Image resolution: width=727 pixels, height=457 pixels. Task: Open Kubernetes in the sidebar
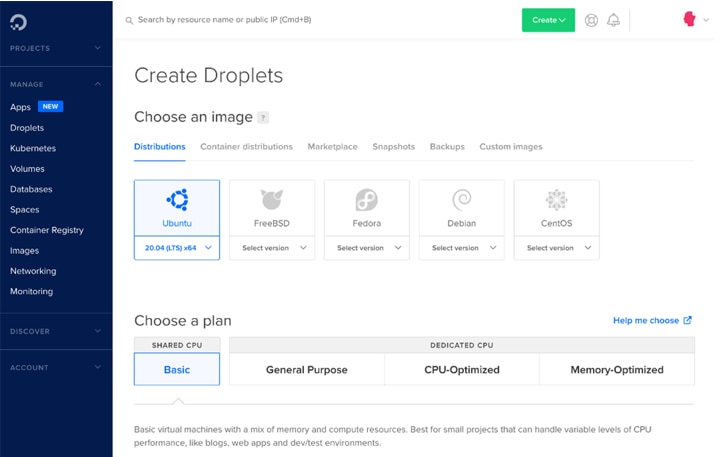coord(33,148)
